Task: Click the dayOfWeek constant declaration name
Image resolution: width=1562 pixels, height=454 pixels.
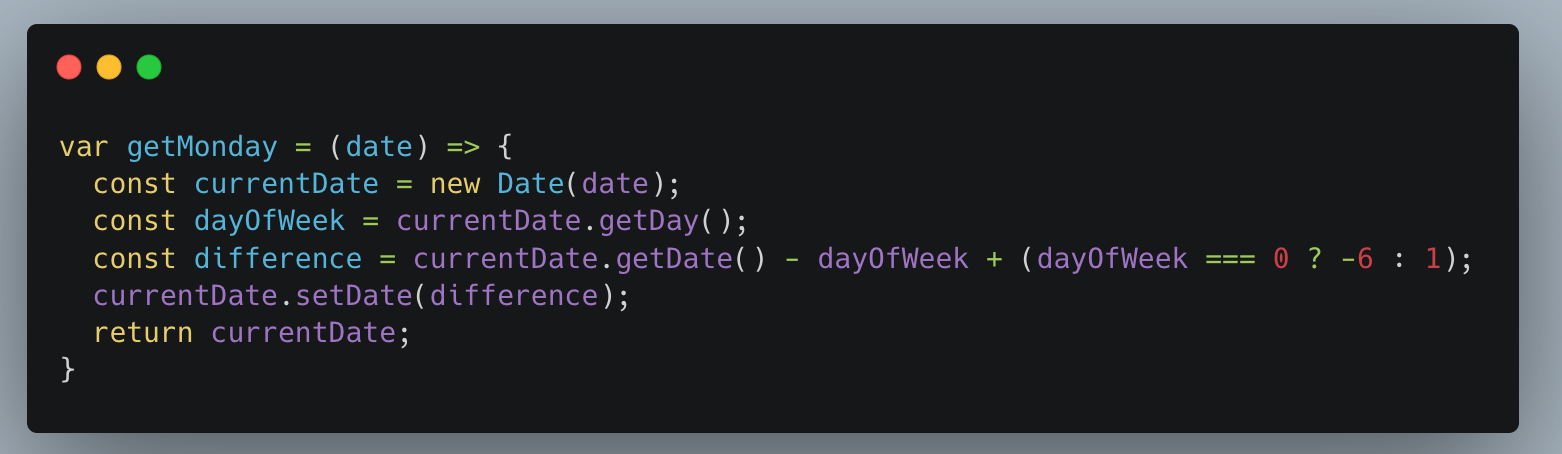Action: [269, 221]
